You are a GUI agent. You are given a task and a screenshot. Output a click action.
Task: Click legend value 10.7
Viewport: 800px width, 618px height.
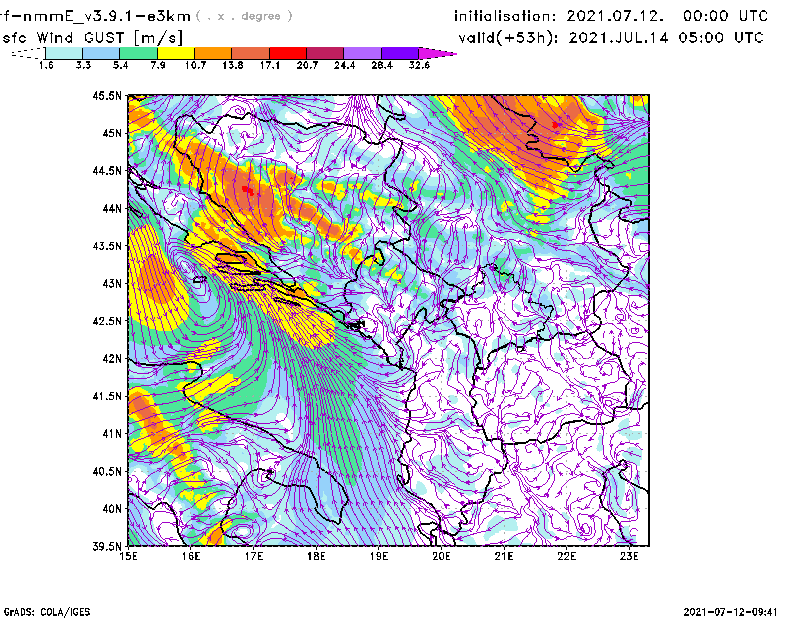[x=195, y=65]
